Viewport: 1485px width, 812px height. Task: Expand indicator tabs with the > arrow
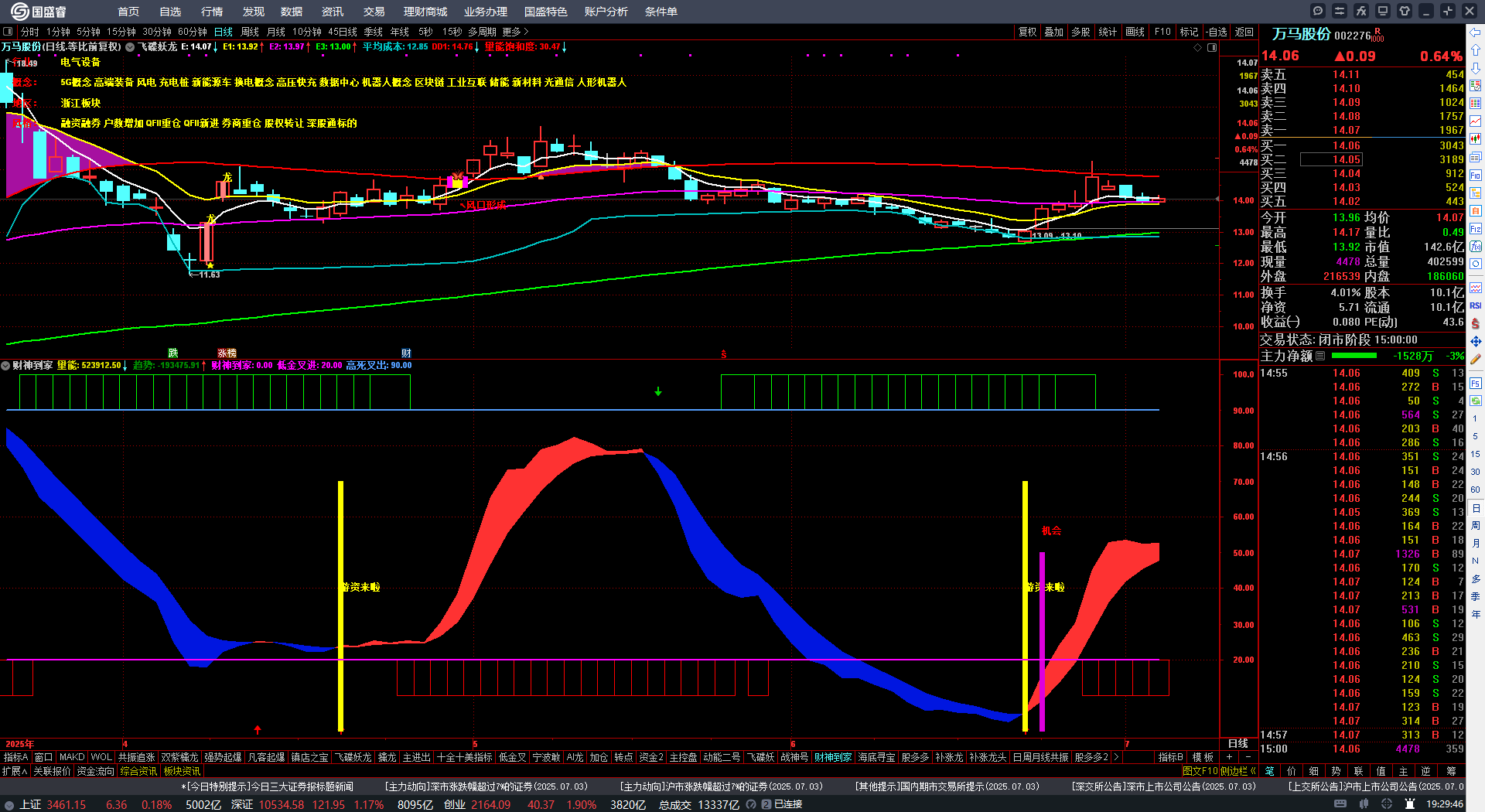tap(1116, 757)
